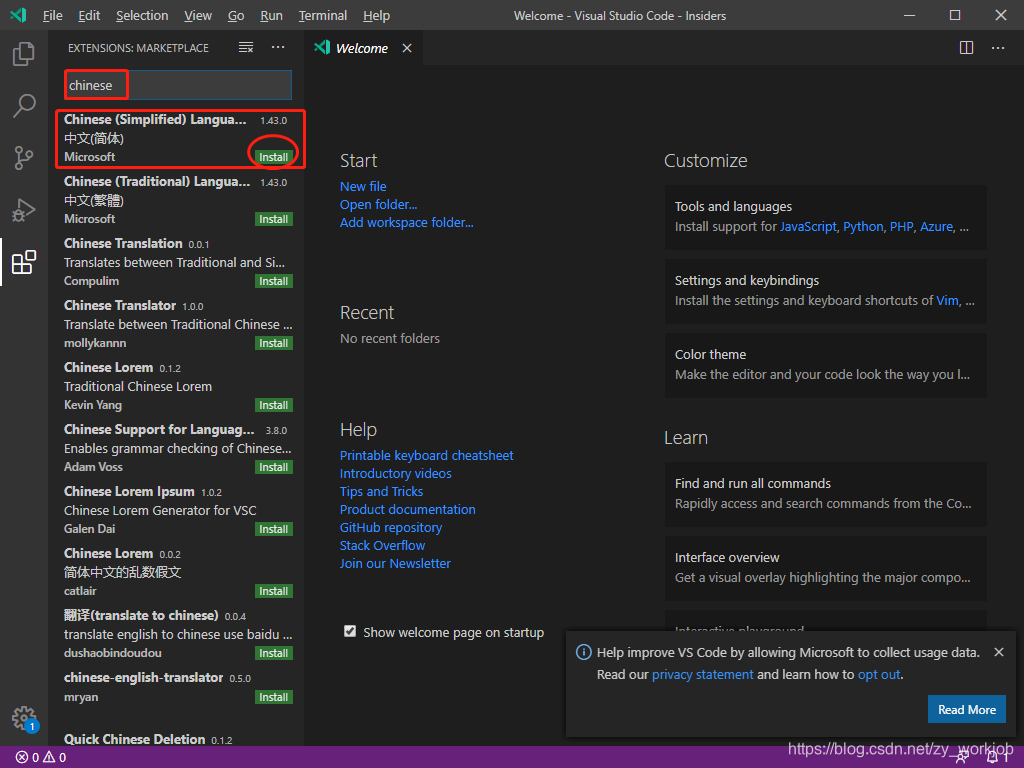The height and width of the screenshot is (768, 1024).
Task: Open Stack Overflow link
Action: click(382, 545)
